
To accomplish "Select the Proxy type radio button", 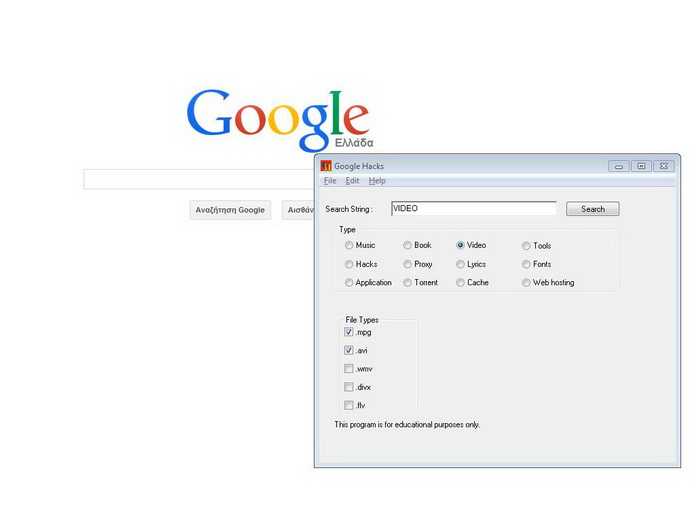I will pyautogui.click(x=407, y=264).
